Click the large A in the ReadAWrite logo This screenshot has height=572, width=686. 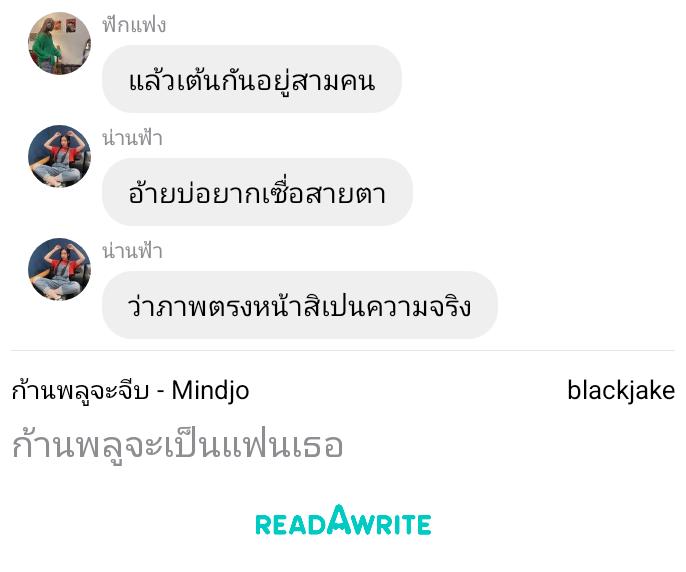coord(340,519)
